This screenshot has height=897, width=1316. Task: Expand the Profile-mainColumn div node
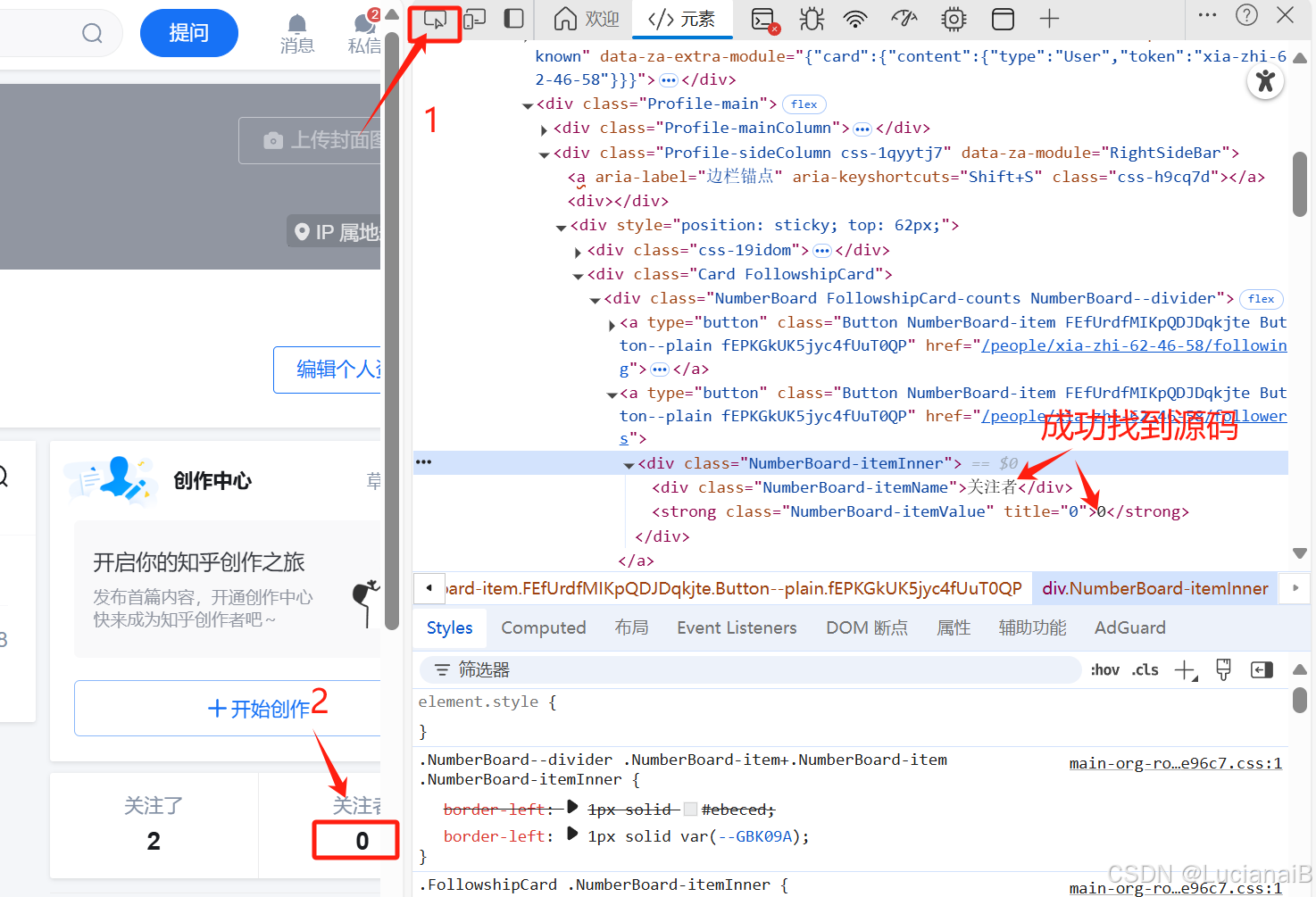pos(544,130)
